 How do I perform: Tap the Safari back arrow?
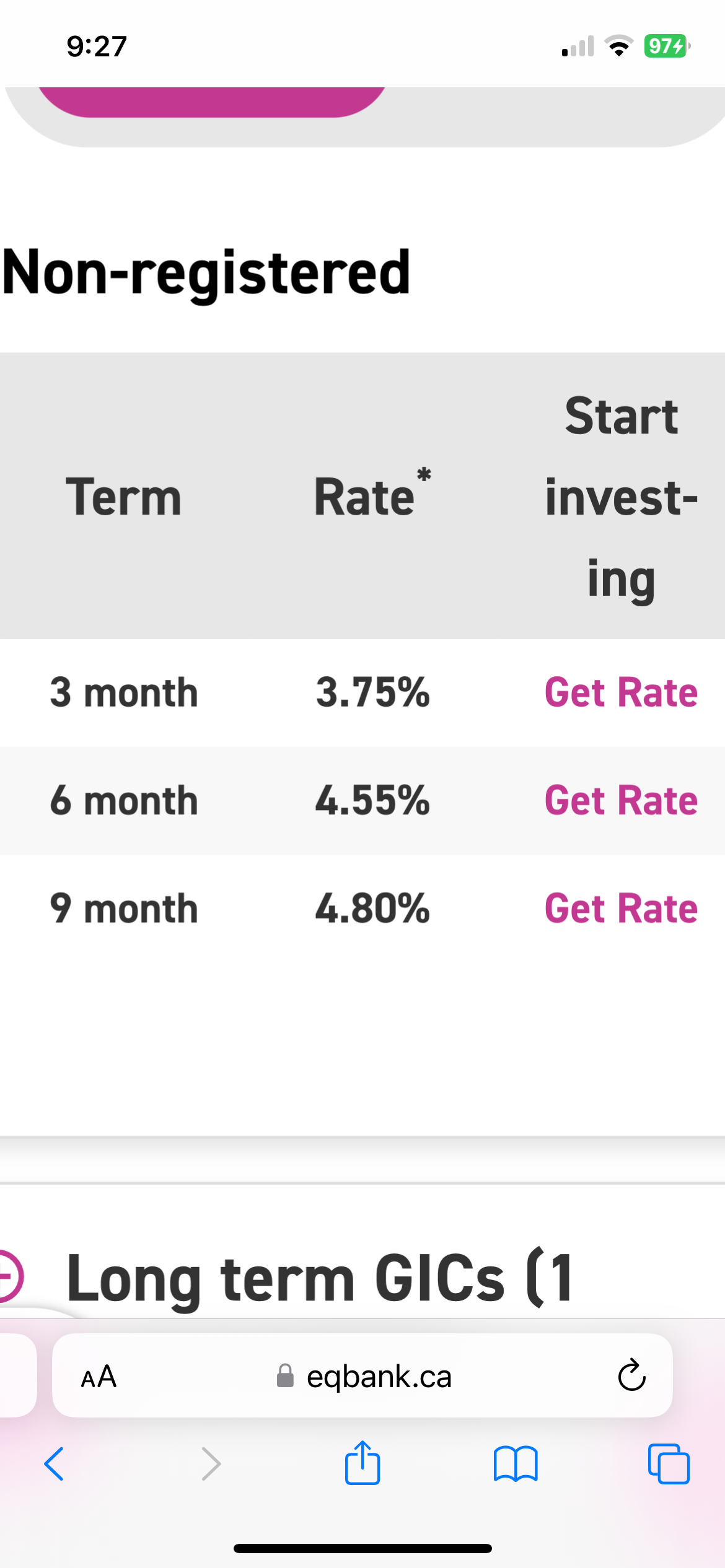[54, 1464]
